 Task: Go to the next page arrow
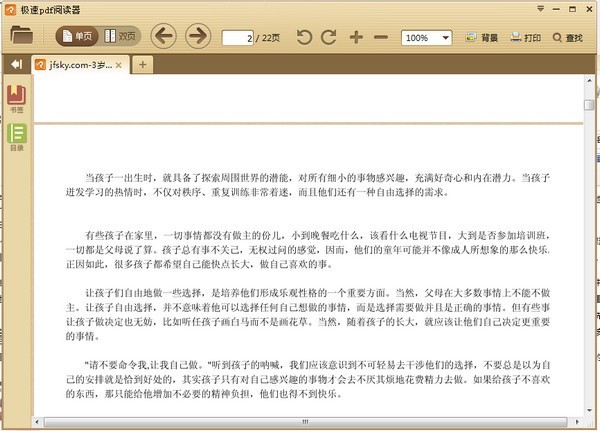(x=197, y=37)
